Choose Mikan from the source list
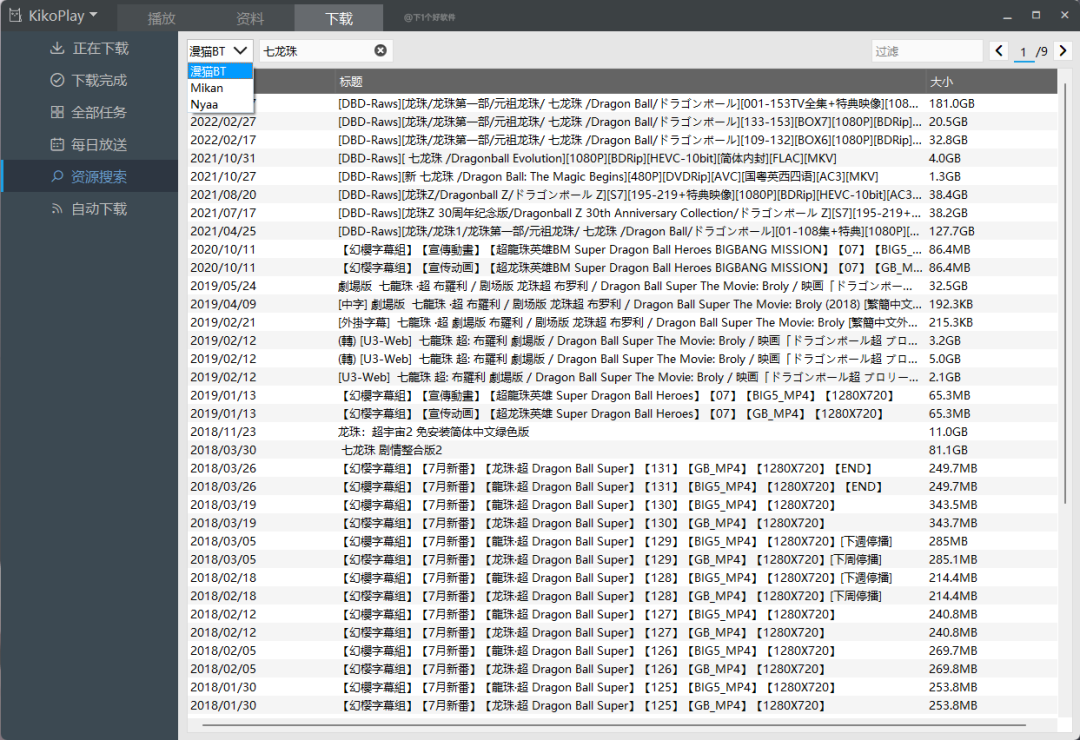1080x740 pixels. coord(207,88)
